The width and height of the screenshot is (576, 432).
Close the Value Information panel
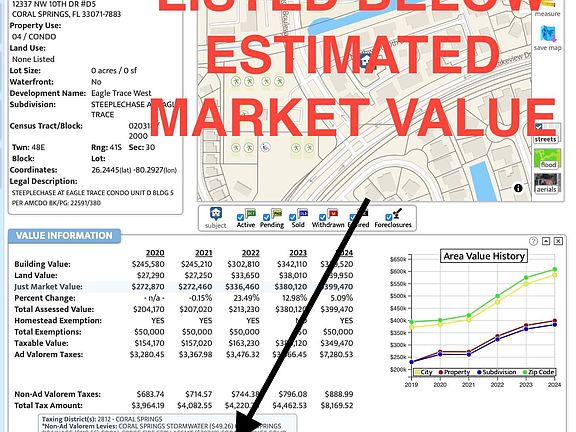point(558,241)
